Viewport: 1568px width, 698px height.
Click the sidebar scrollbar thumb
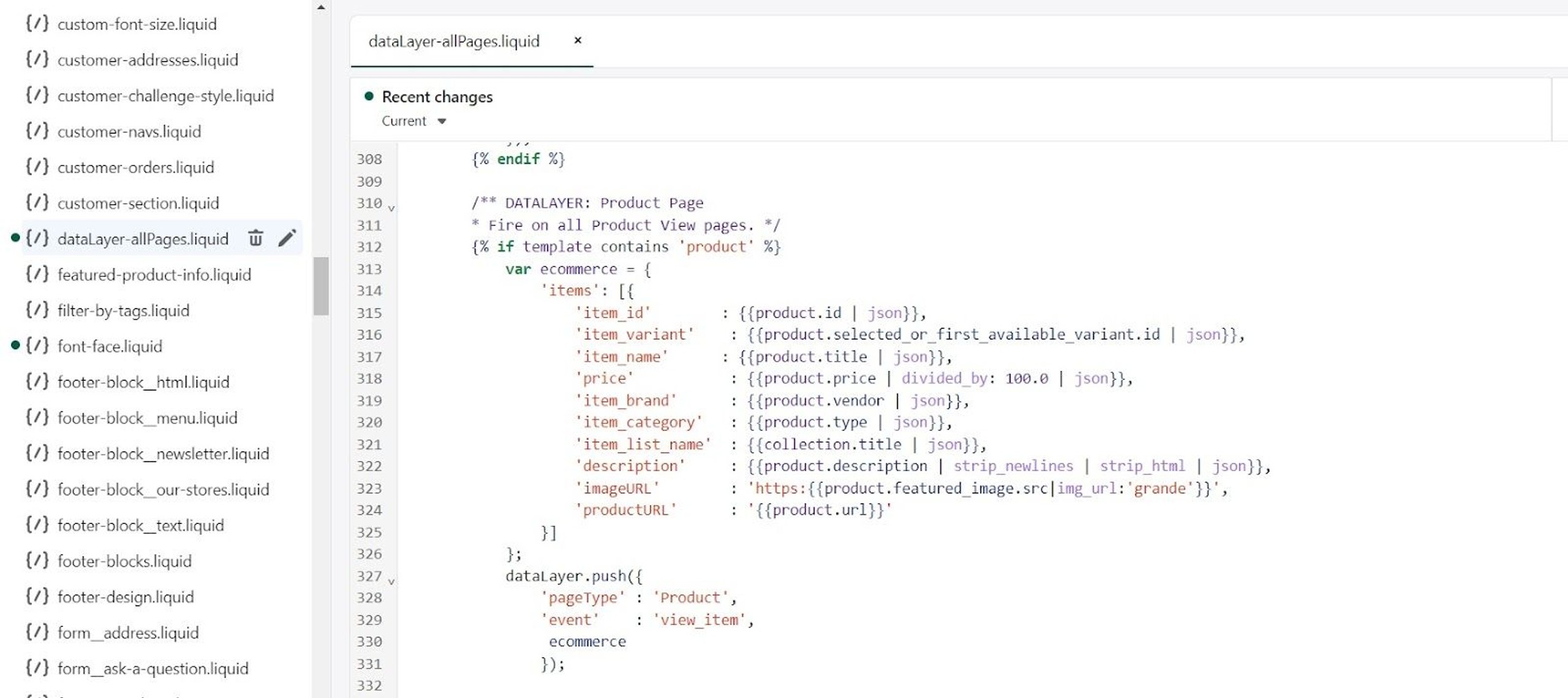[x=321, y=286]
